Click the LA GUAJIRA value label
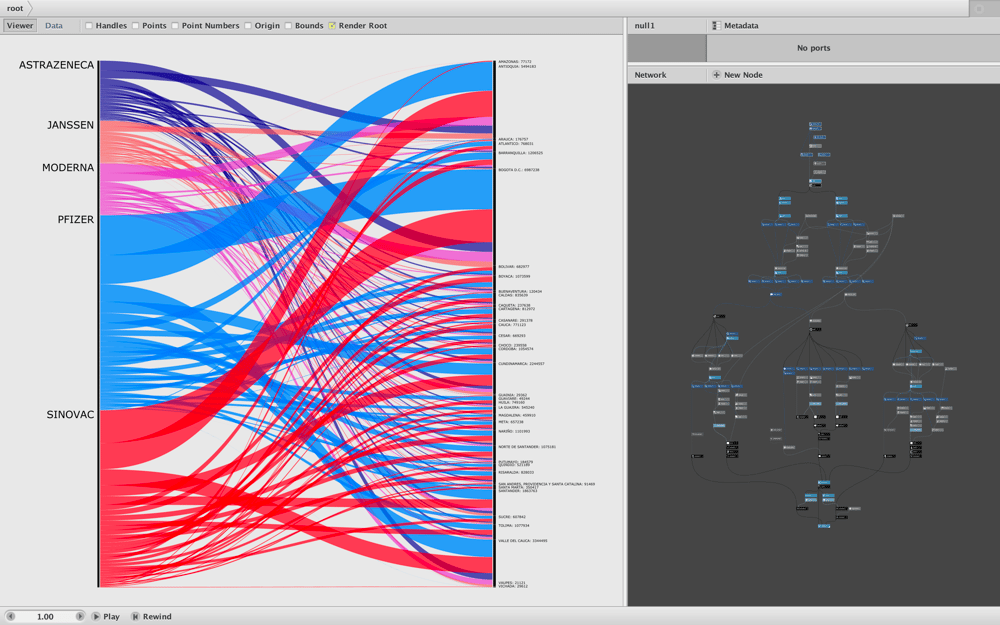 (516, 408)
